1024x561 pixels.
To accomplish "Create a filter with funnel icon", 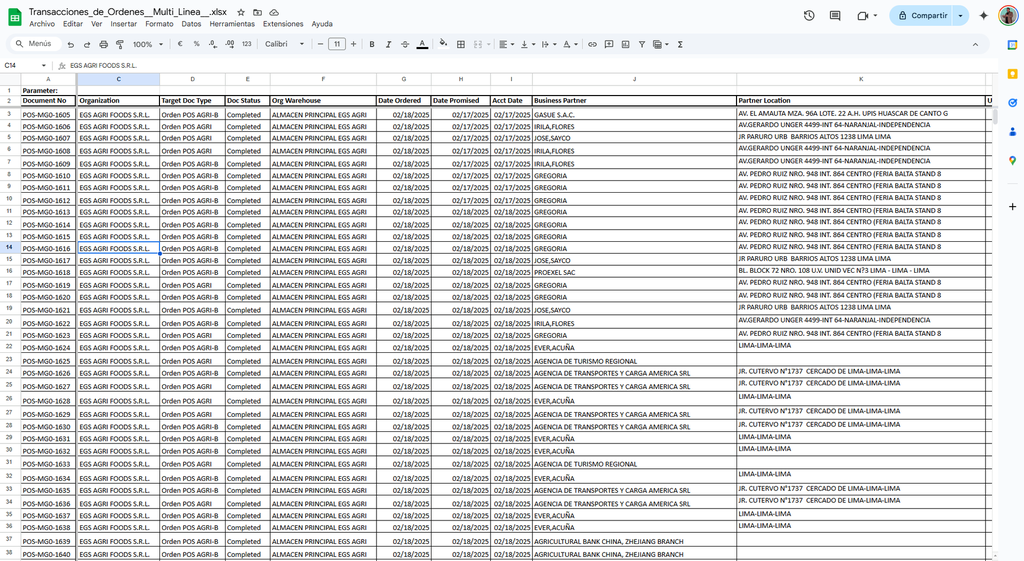I will pos(642,44).
